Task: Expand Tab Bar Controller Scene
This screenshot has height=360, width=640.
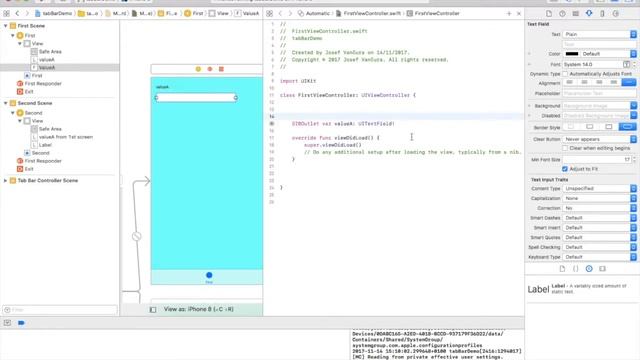Action: coord(6,180)
